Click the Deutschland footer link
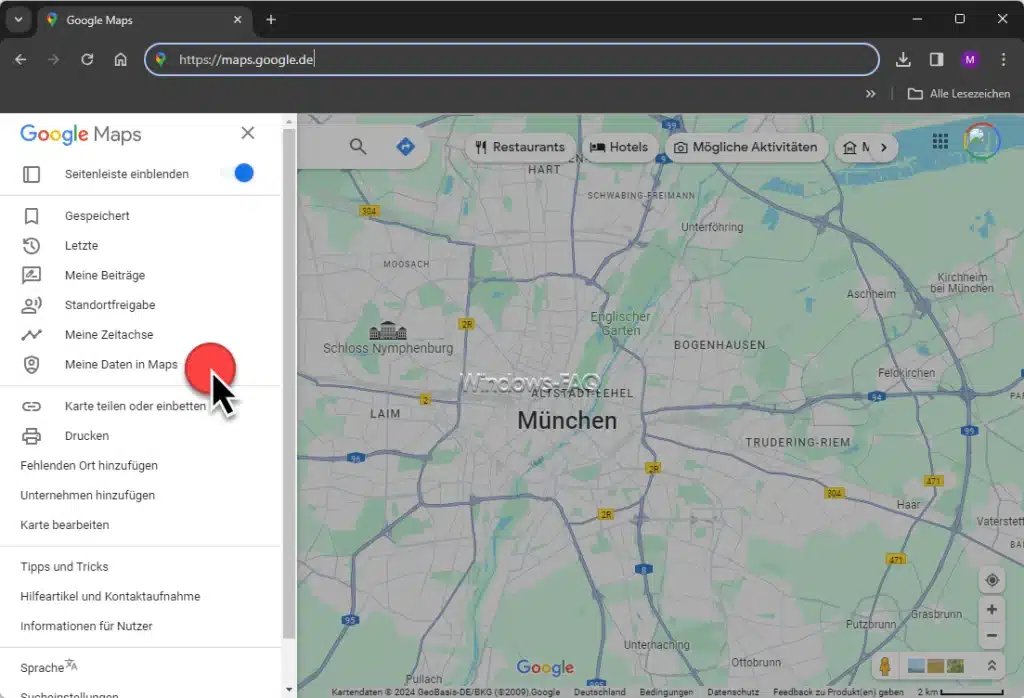This screenshot has width=1024, height=698. [x=600, y=692]
